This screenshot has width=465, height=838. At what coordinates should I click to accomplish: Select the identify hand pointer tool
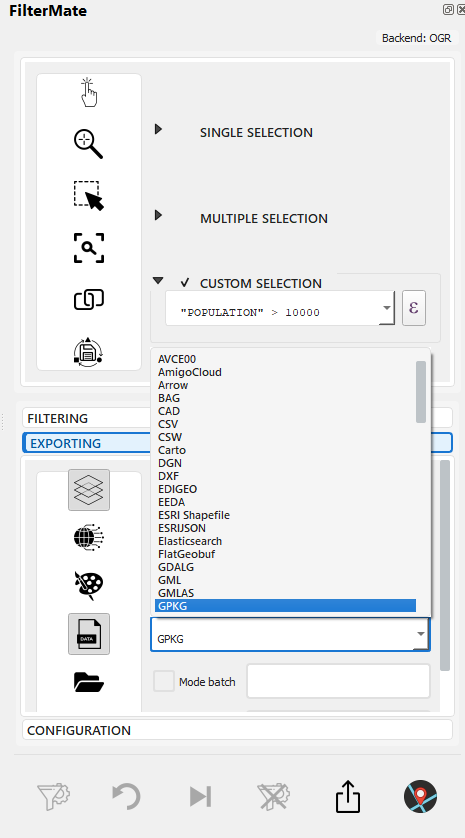click(x=89, y=92)
